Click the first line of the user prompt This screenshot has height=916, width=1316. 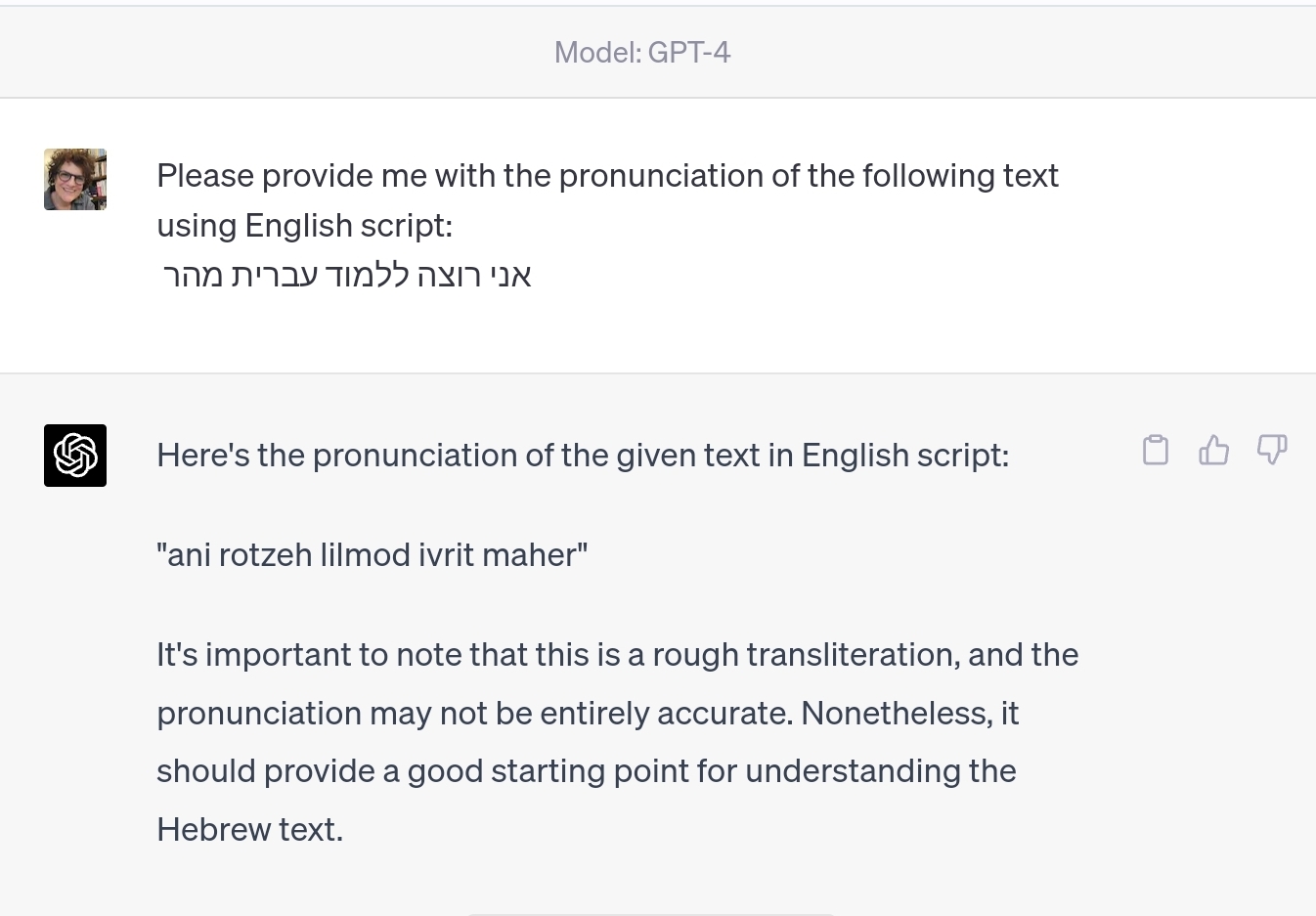pyautogui.click(x=607, y=176)
